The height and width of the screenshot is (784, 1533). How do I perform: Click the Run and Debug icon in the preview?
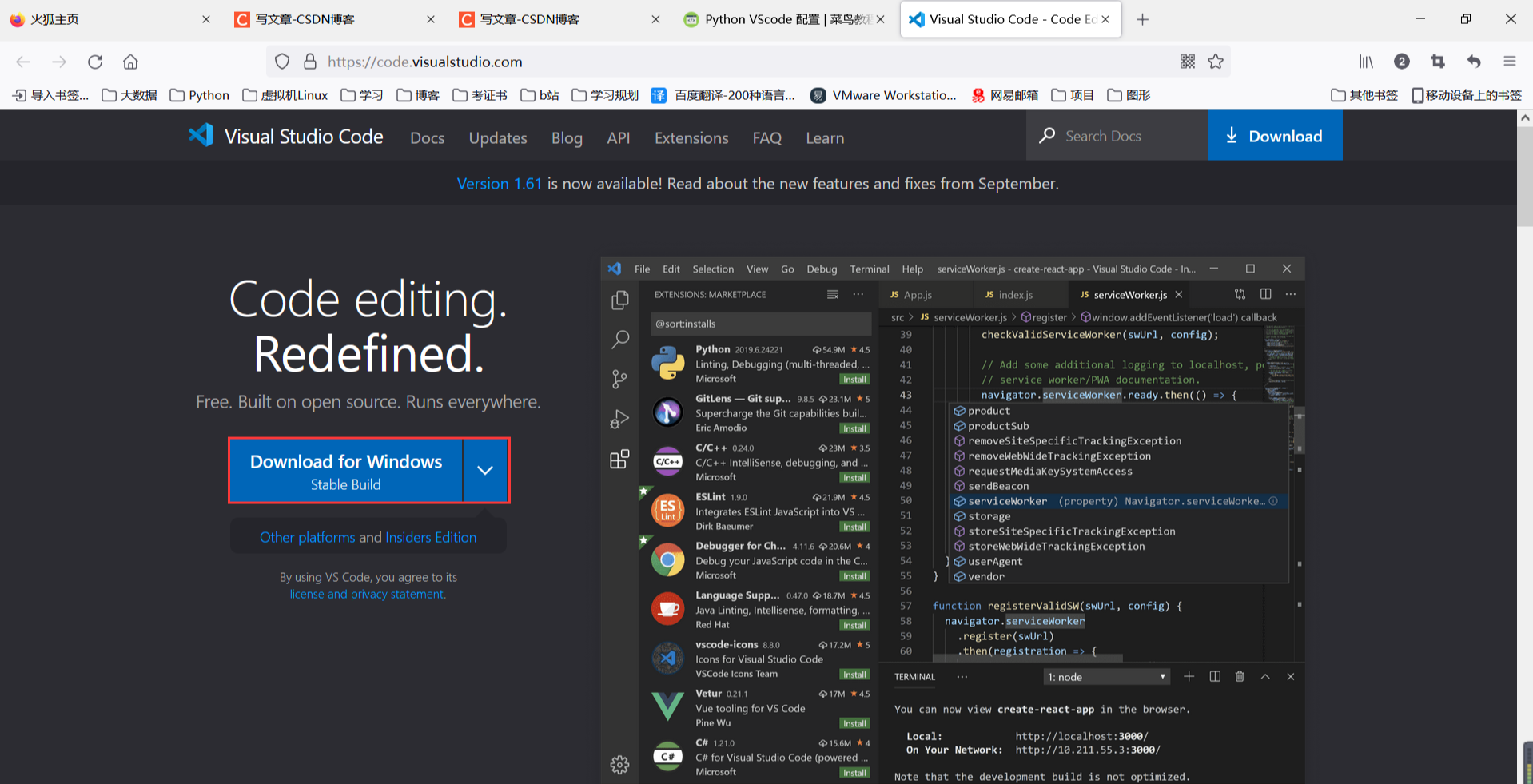pyautogui.click(x=620, y=419)
